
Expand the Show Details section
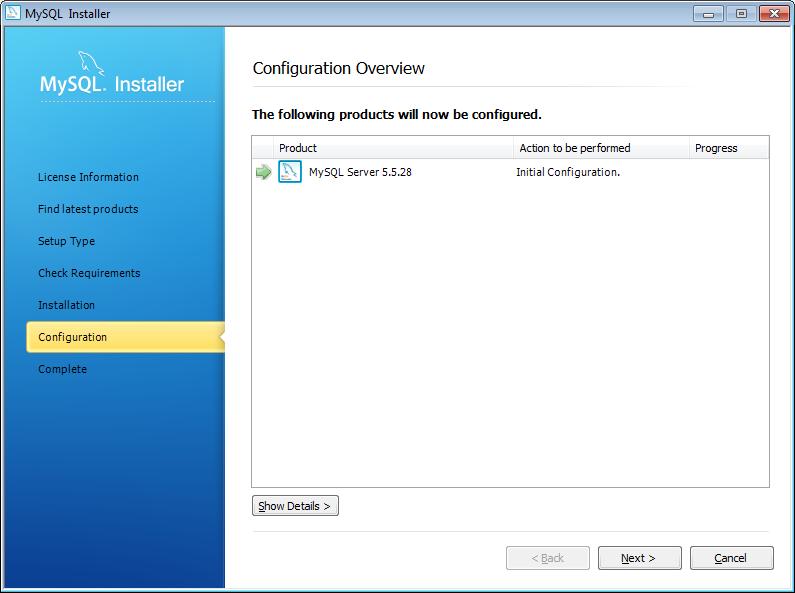(295, 506)
